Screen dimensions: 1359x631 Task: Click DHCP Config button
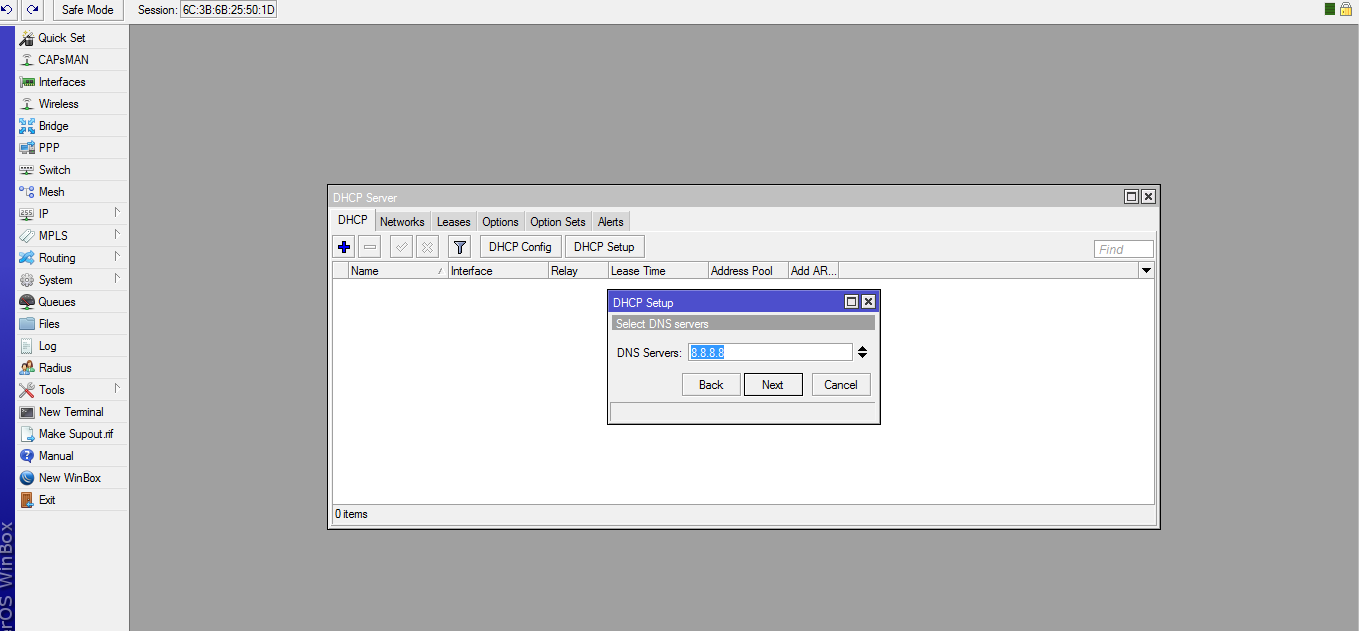point(520,247)
